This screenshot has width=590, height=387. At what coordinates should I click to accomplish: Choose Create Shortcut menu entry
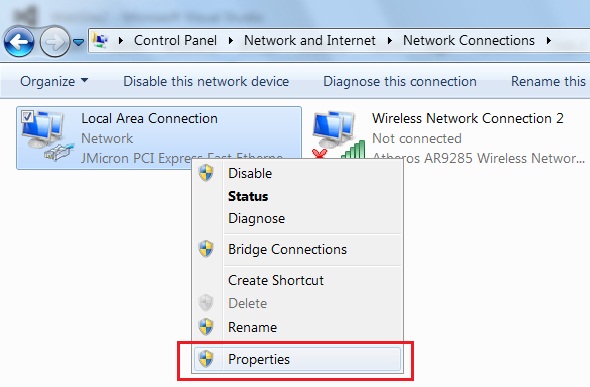(276, 280)
